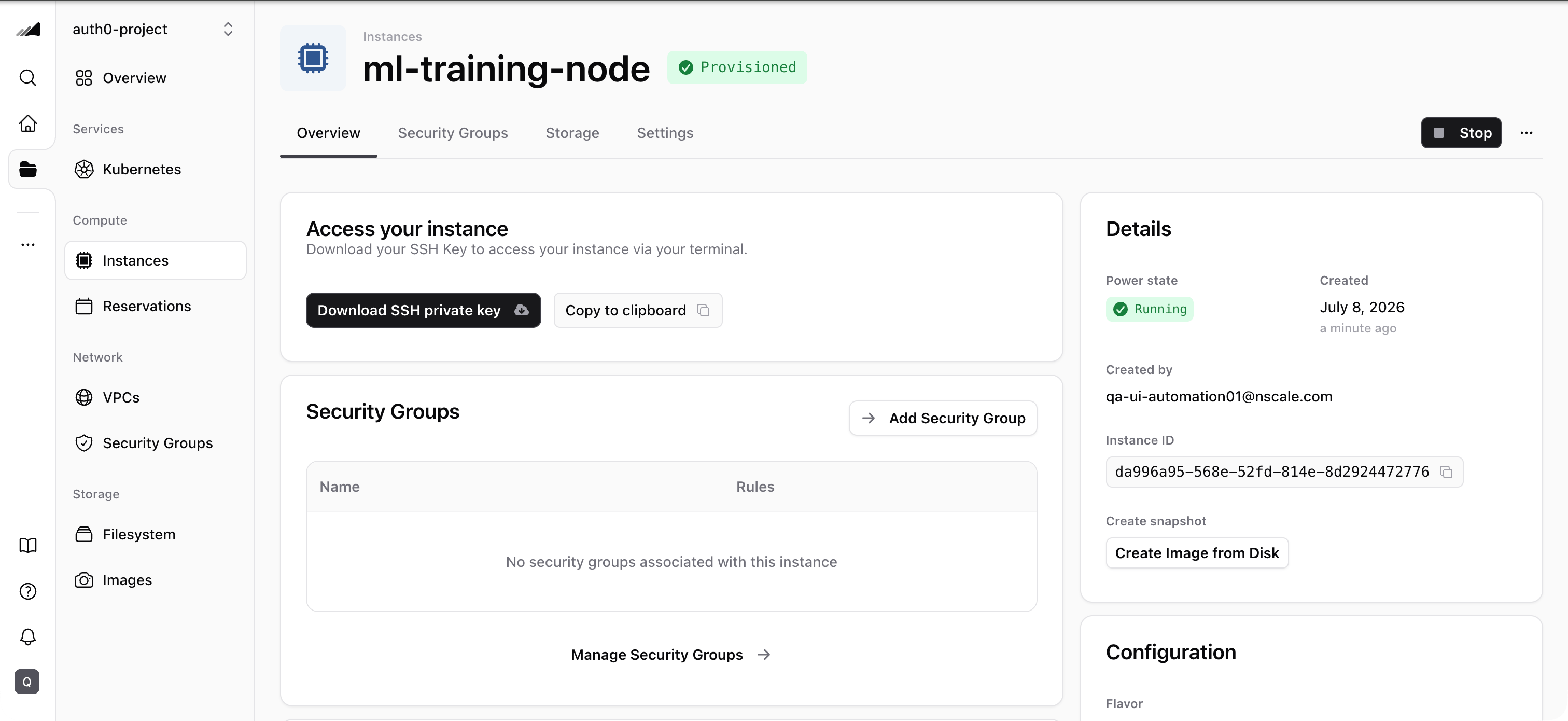Copy the Instance ID with copy icon

pos(1446,472)
